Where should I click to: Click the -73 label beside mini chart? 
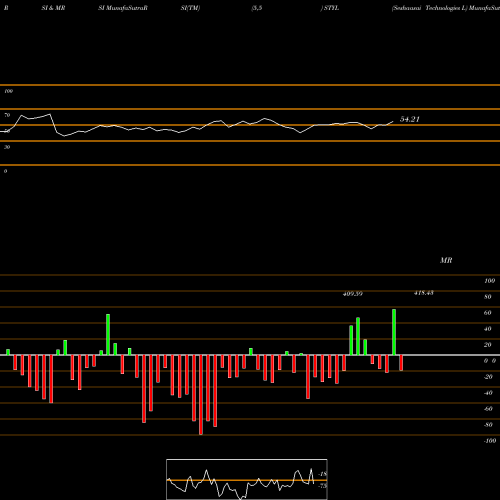click(323, 486)
